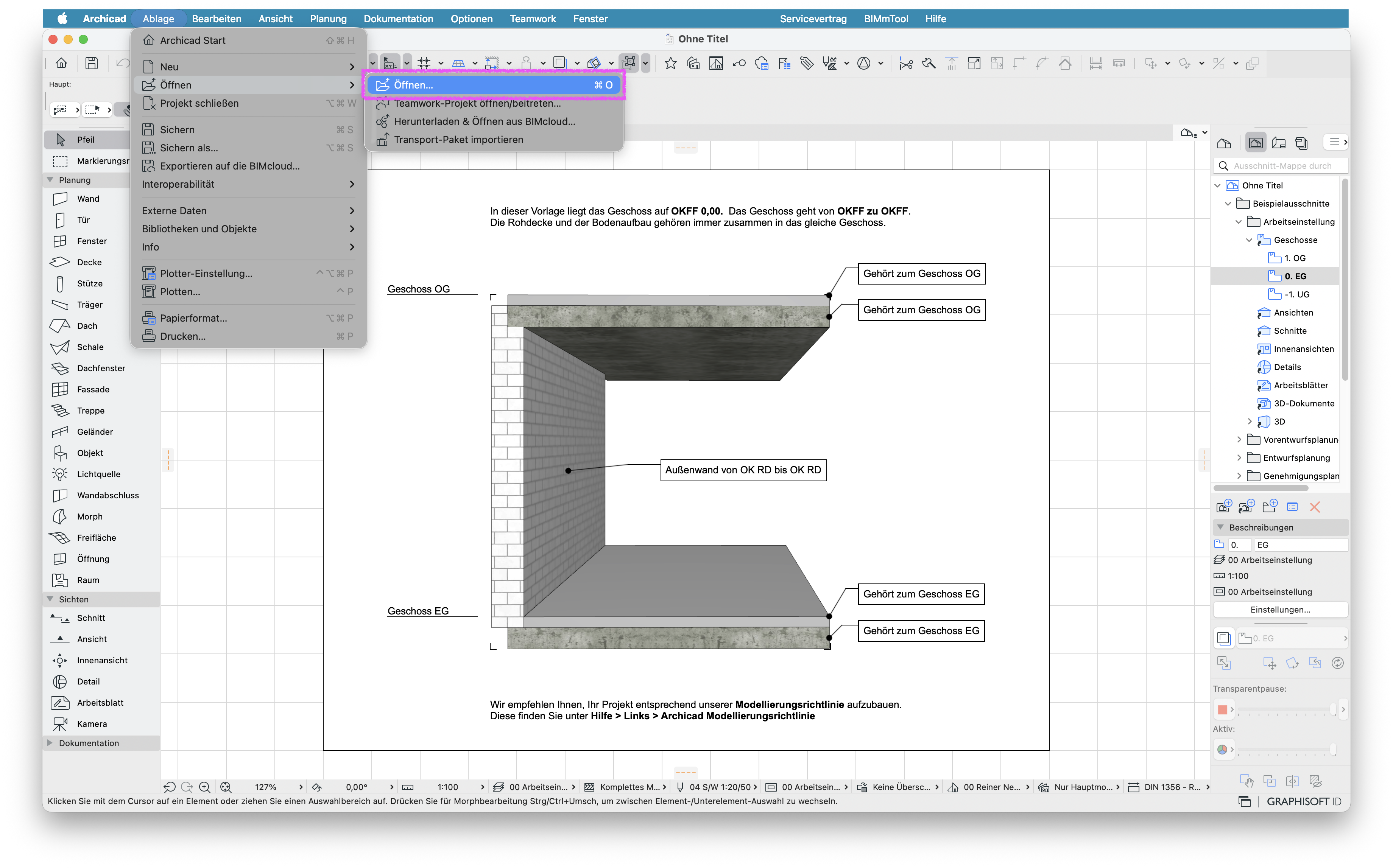Open the Interoperabilität submenu
Viewport: 1393px width, 868px height.
click(x=248, y=184)
